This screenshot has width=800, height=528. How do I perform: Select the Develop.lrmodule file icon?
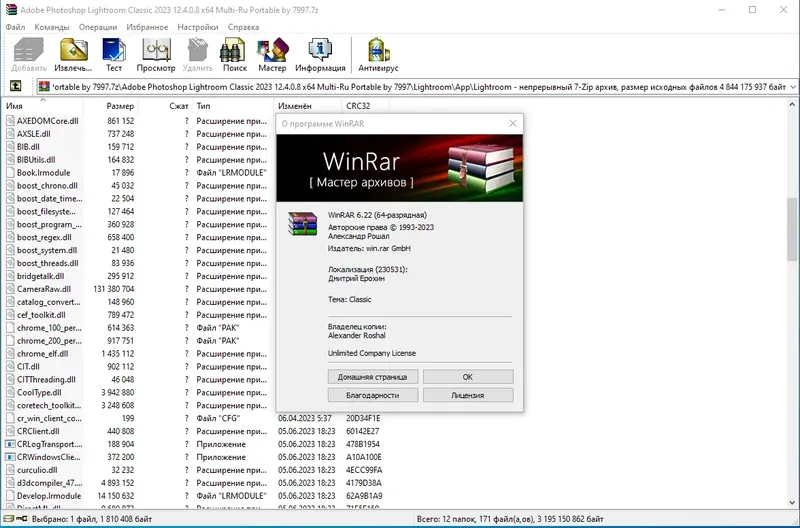tap(10, 495)
